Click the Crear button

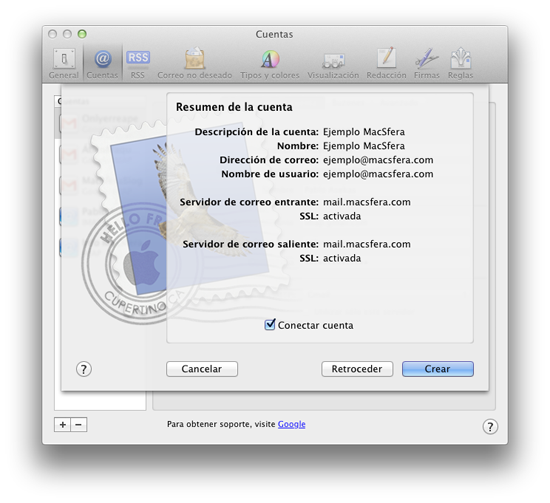click(438, 369)
